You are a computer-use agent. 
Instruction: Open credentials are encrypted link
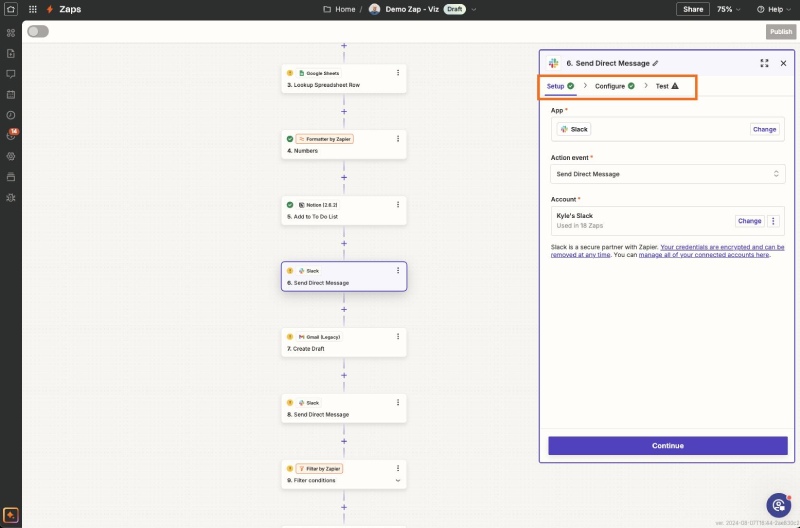[667, 250]
